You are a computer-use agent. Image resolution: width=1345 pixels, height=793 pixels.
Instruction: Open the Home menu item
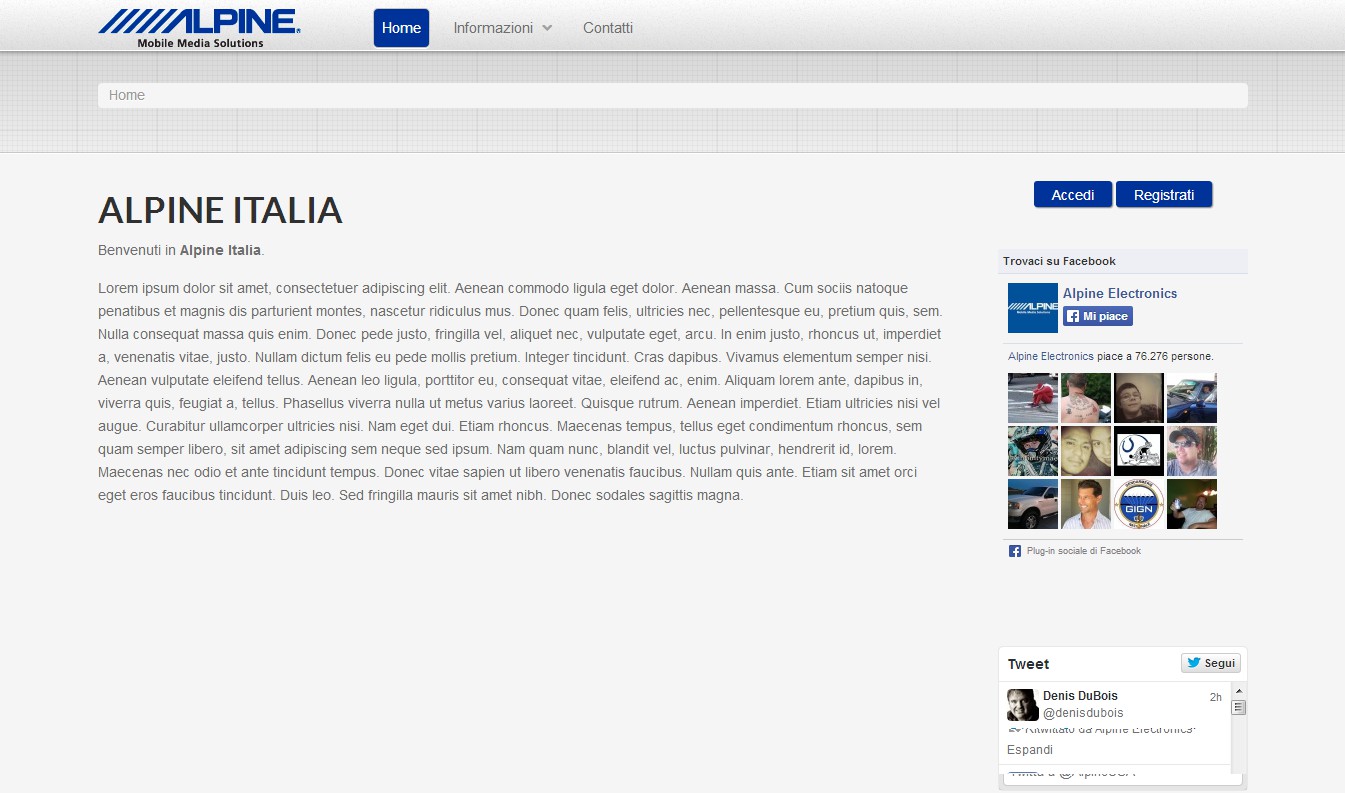(x=401, y=28)
